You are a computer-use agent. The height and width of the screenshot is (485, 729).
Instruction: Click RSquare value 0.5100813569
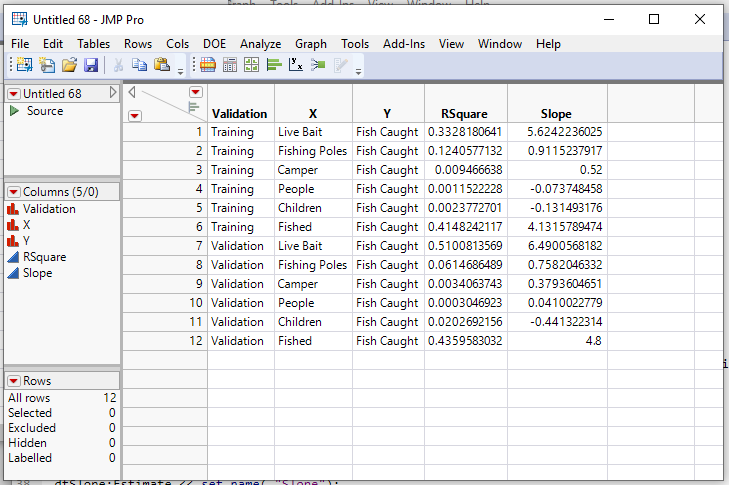click(x=465, y=246)
